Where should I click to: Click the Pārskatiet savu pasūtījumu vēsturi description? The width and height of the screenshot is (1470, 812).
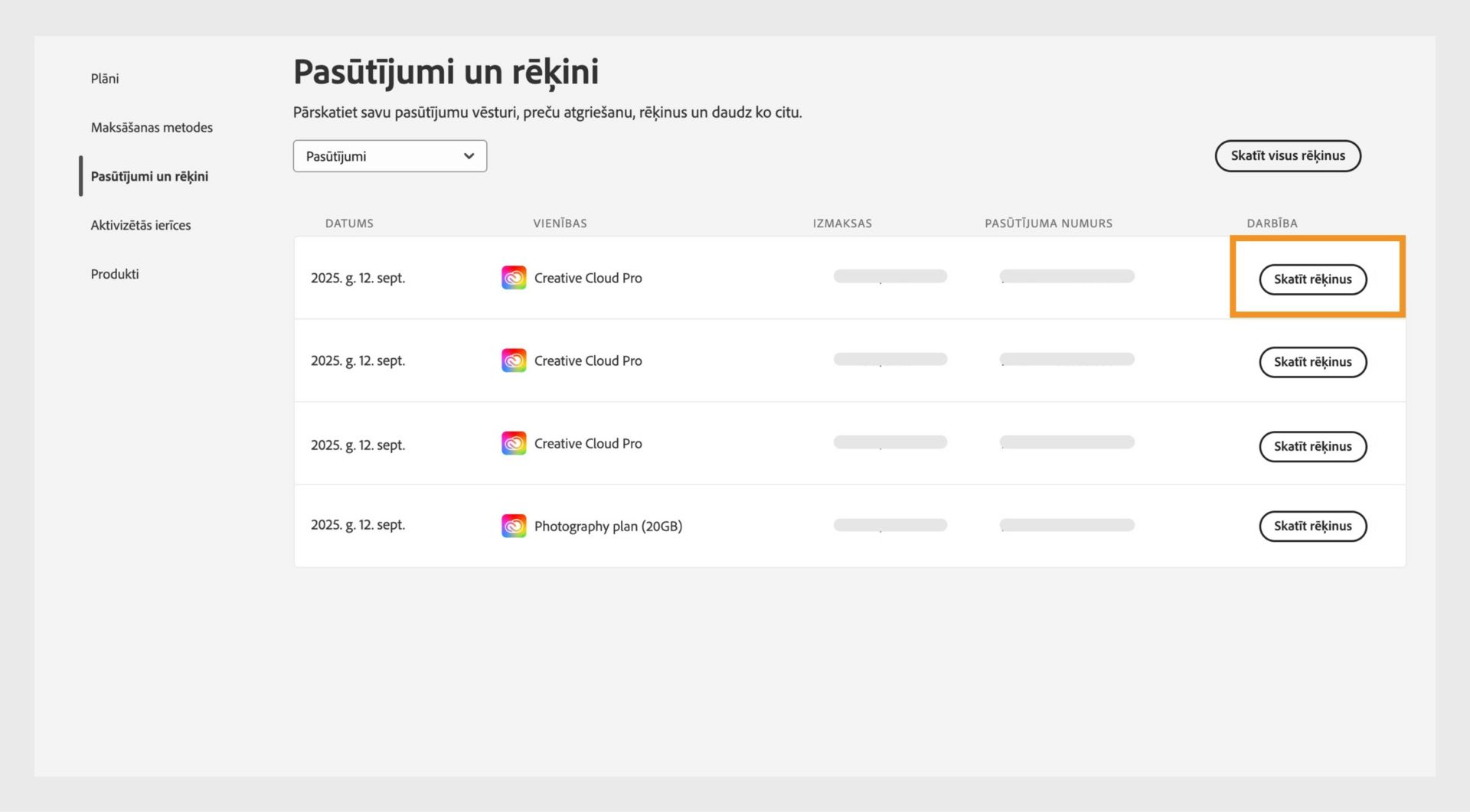click(x=547, y=113)
